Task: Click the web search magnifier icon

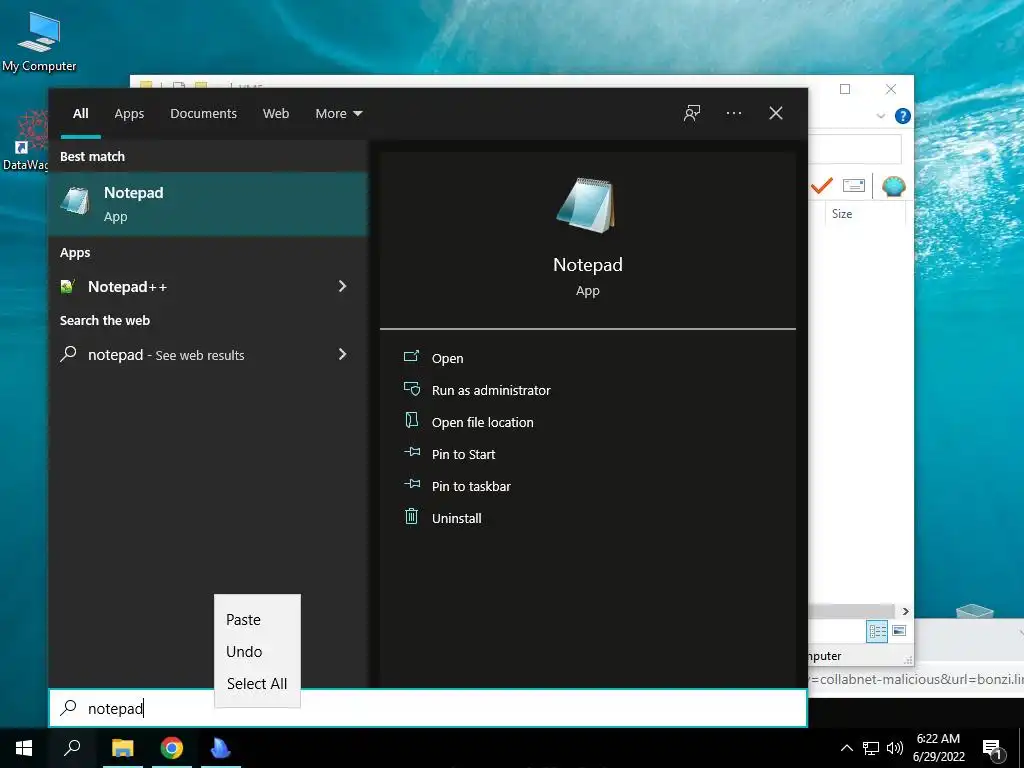Action: tap(68, 354)
